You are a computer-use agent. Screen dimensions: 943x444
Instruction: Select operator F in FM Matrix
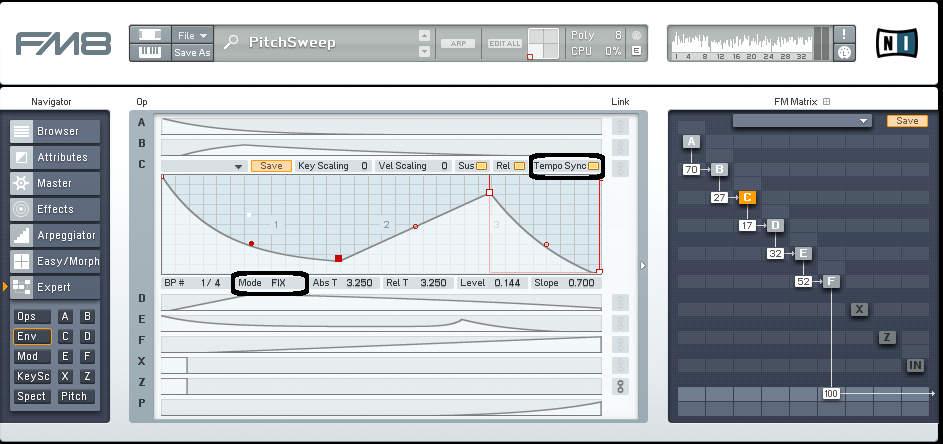pyautogui.click(x=831, y=281)
